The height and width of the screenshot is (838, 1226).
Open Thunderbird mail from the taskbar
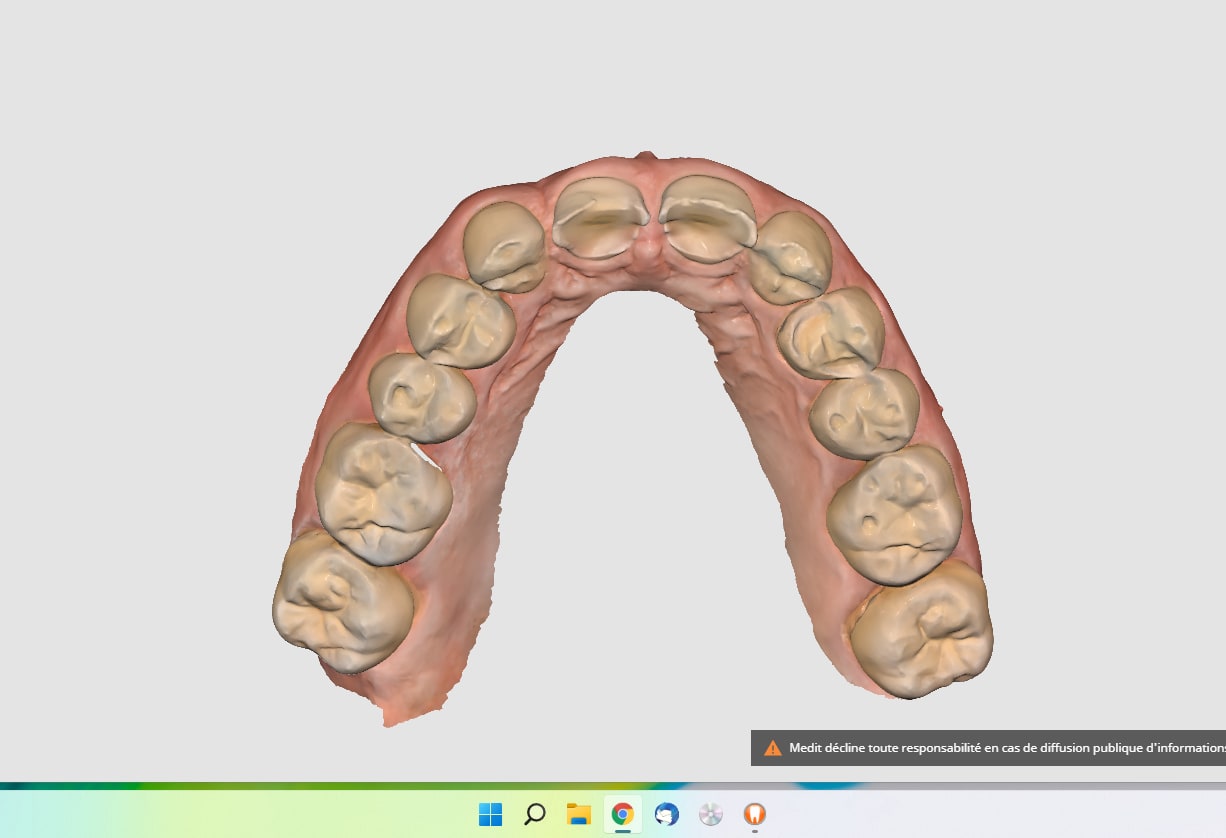coord(667,814)
